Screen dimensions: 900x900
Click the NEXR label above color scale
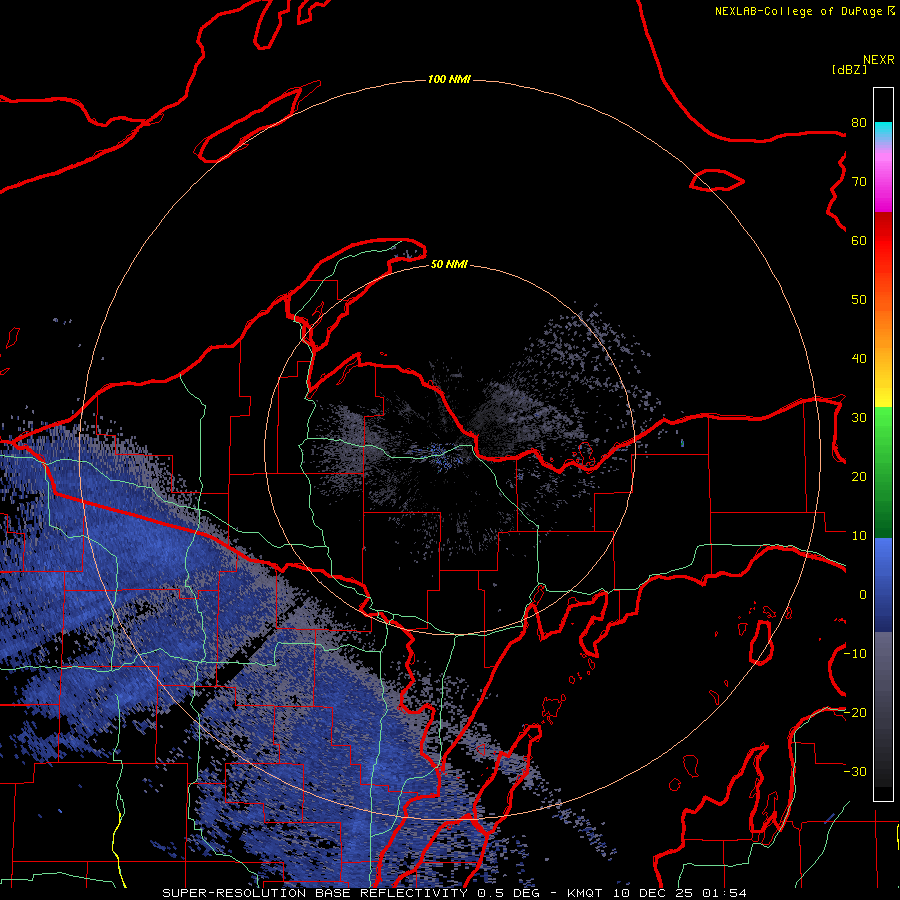pos(879,60)
